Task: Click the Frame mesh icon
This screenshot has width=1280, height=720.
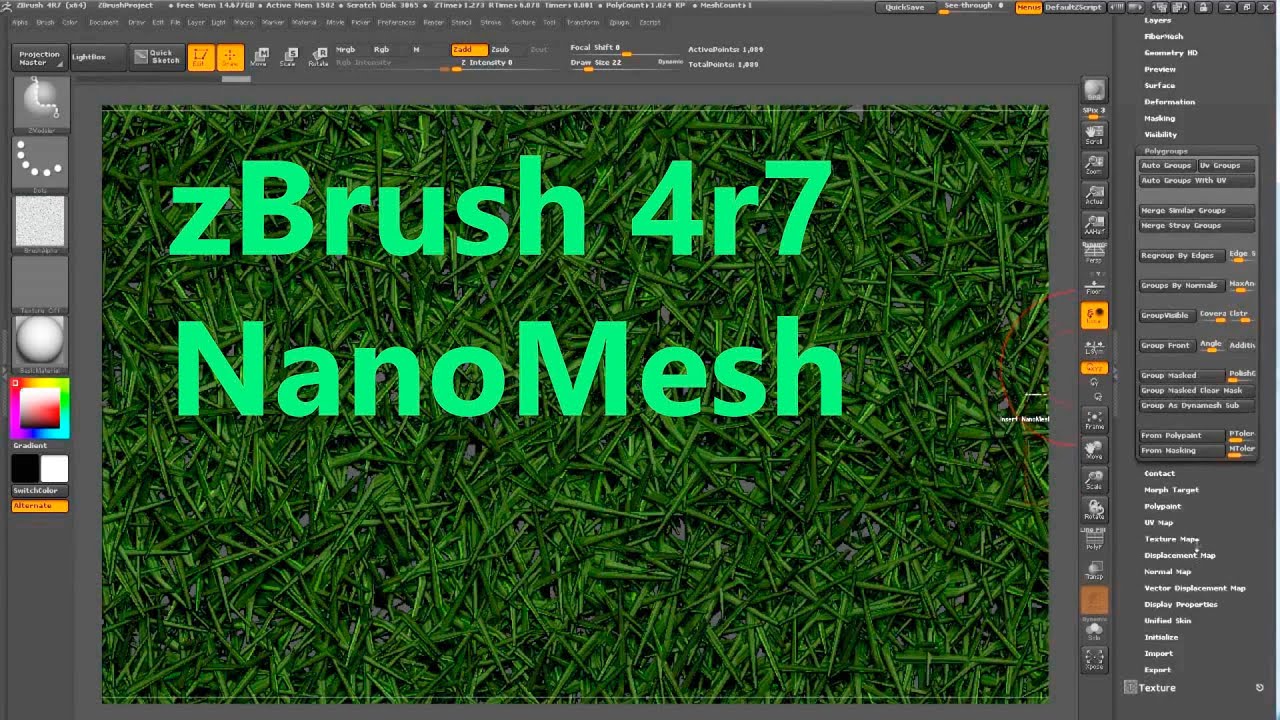Action: [1095, 419]
